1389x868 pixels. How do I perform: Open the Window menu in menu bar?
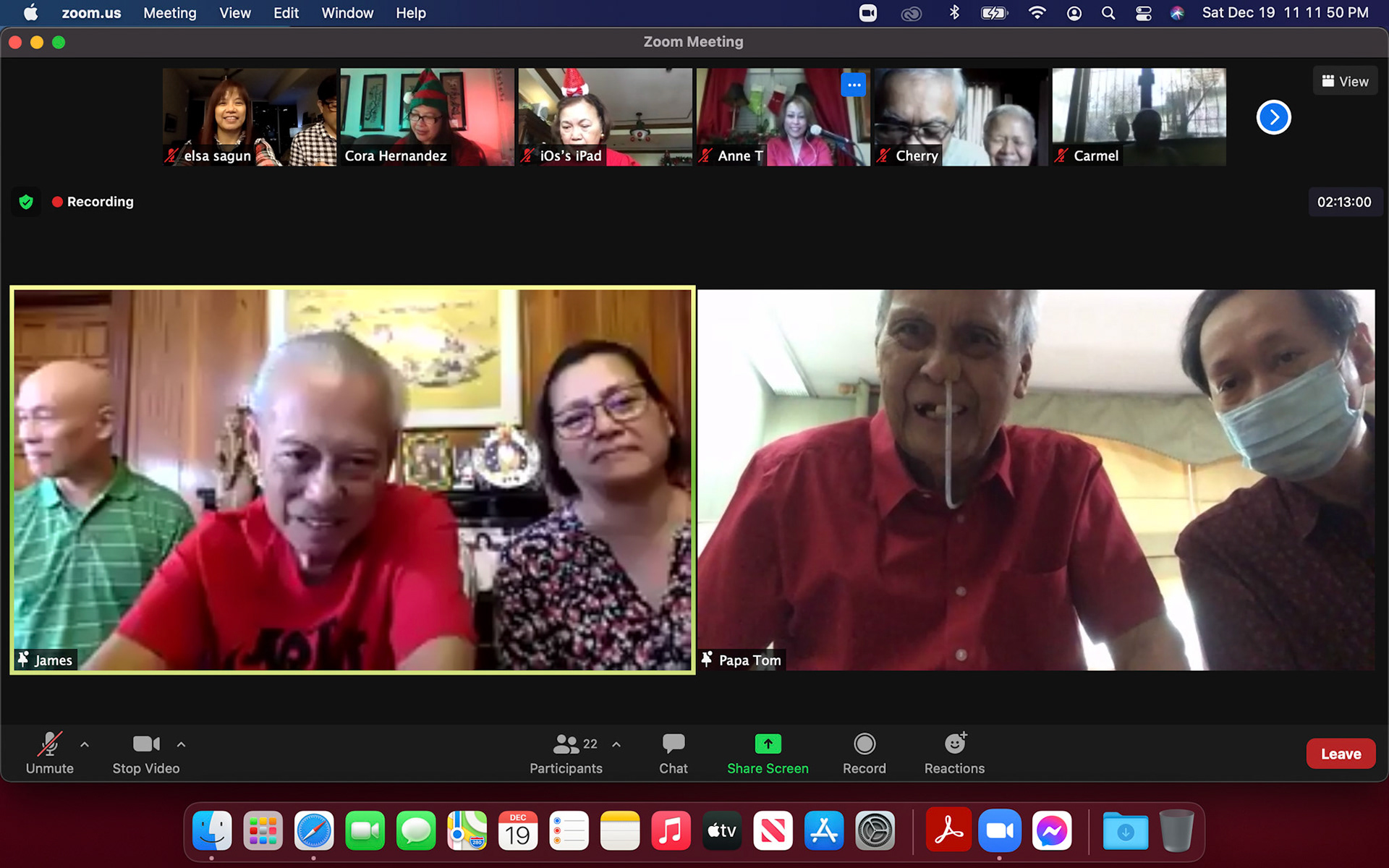[x=347, y=13]
